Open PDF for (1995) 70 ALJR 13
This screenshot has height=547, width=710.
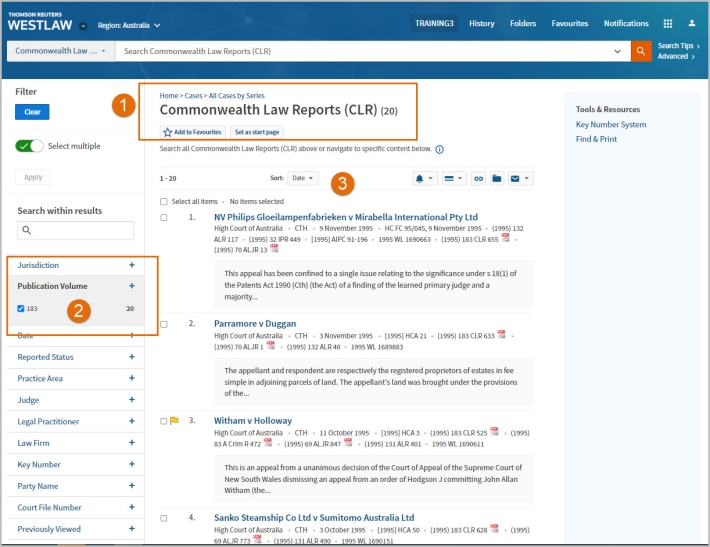[x=274, y=249]
